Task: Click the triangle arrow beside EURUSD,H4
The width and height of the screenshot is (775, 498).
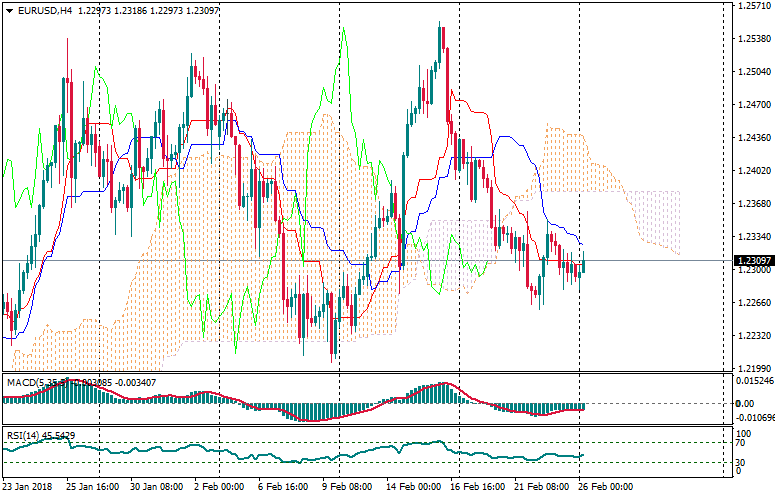Action: coord(8,11)
